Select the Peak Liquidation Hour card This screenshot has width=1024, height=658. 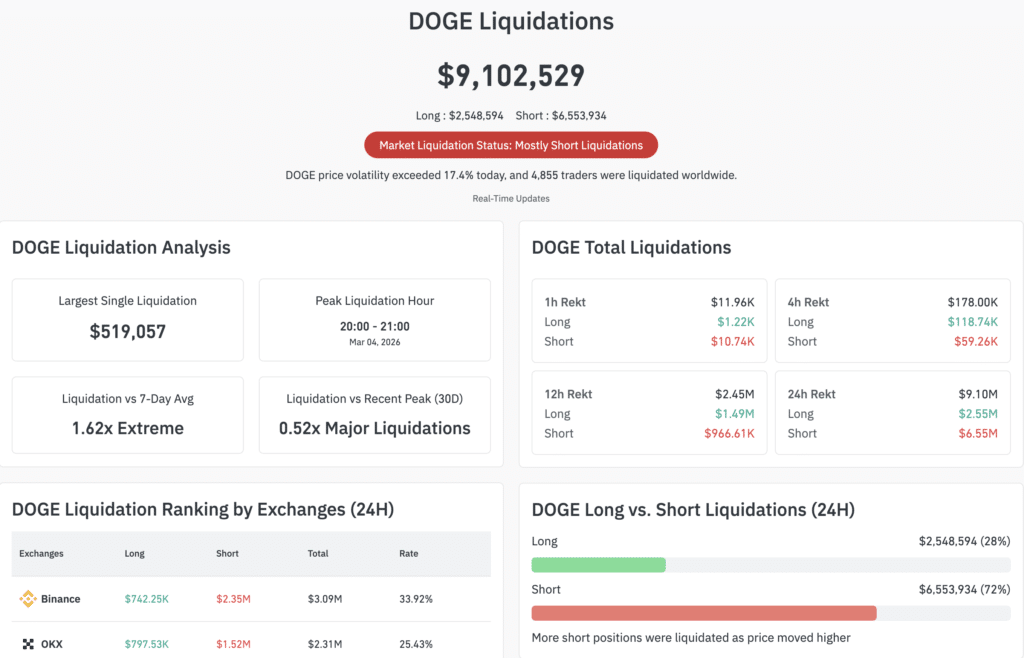coord(374,317)
